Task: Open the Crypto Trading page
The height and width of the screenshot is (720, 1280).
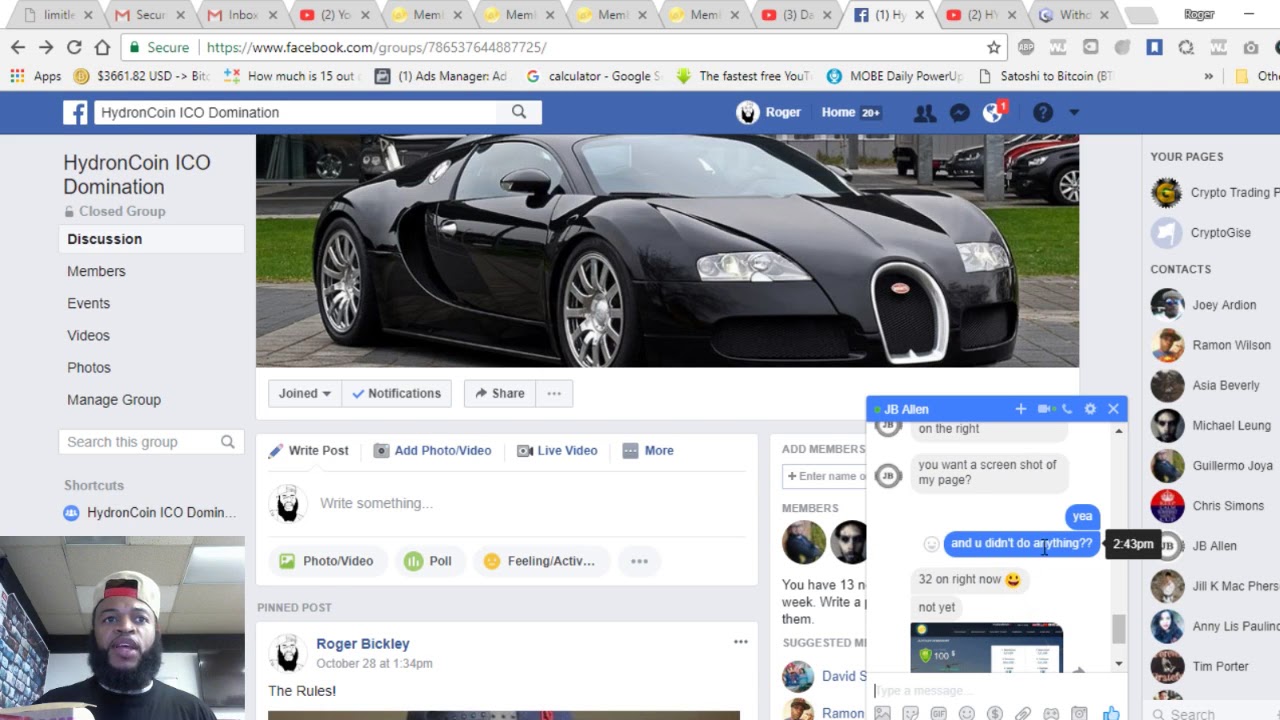Action: (x=1215, y=192)
